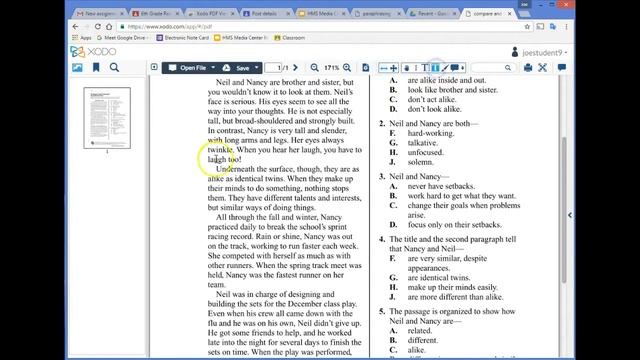Screen dimensions: 640x360
Task: Open the Classroom bookmark
Action: point(289,38)
